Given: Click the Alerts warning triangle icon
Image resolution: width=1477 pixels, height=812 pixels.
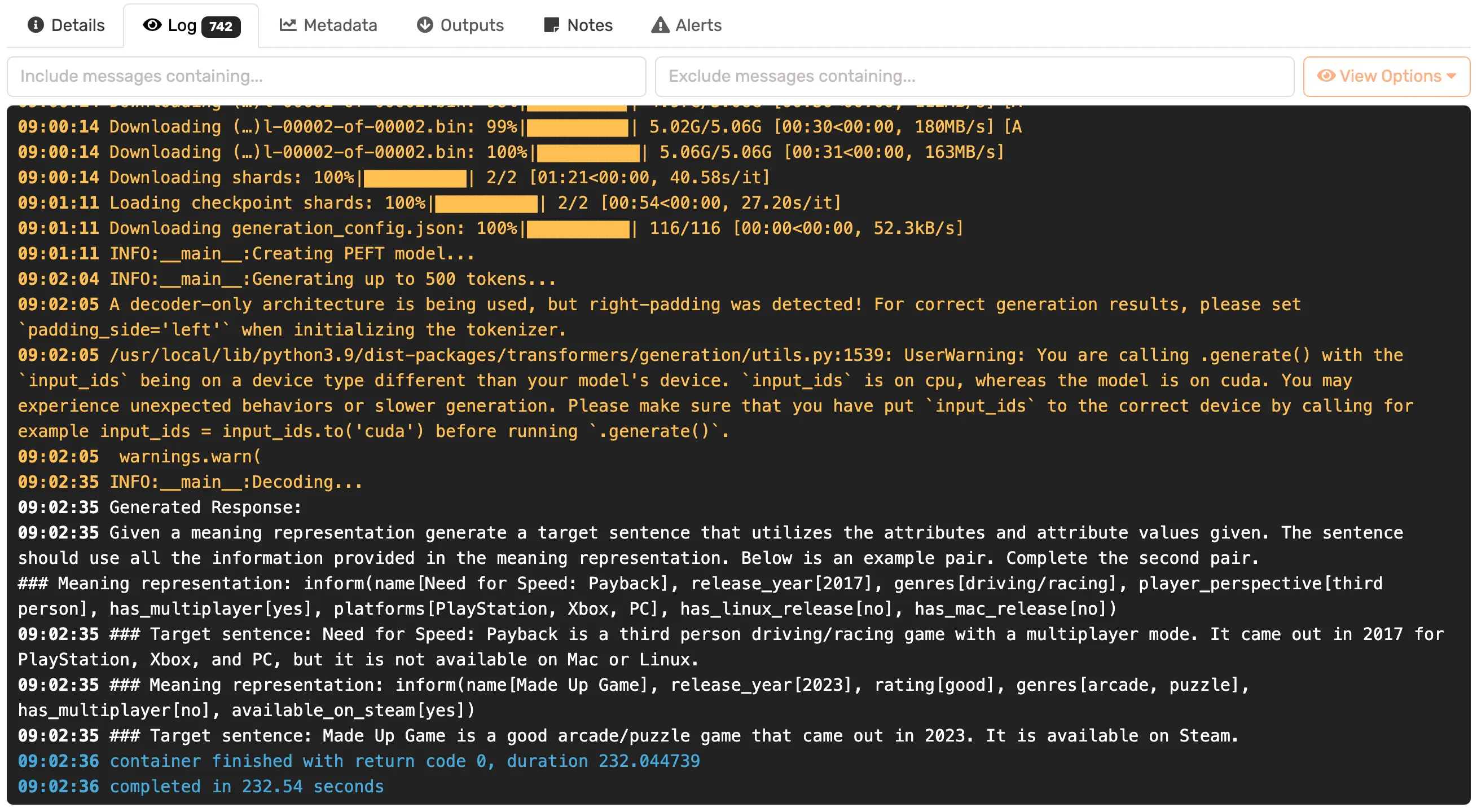Looking at the screenshot, I should click(x=660, y=25).
